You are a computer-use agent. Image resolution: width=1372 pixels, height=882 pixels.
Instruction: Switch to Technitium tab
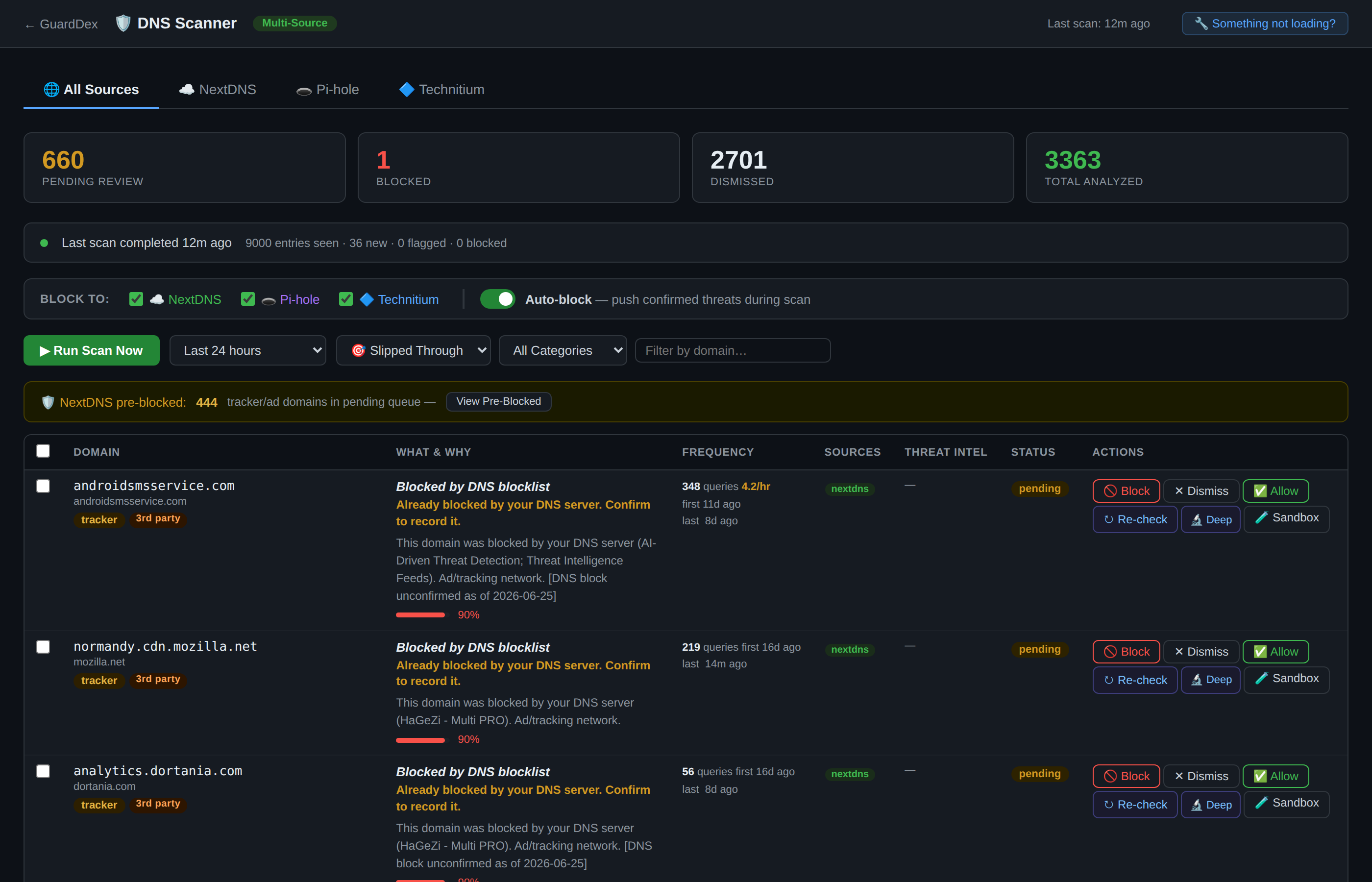[x=441, y=89]
